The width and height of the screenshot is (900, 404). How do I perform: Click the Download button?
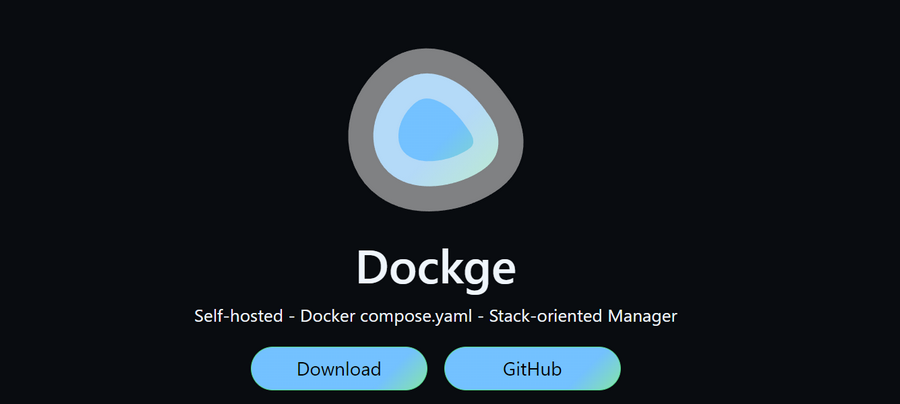pos(338,369)
